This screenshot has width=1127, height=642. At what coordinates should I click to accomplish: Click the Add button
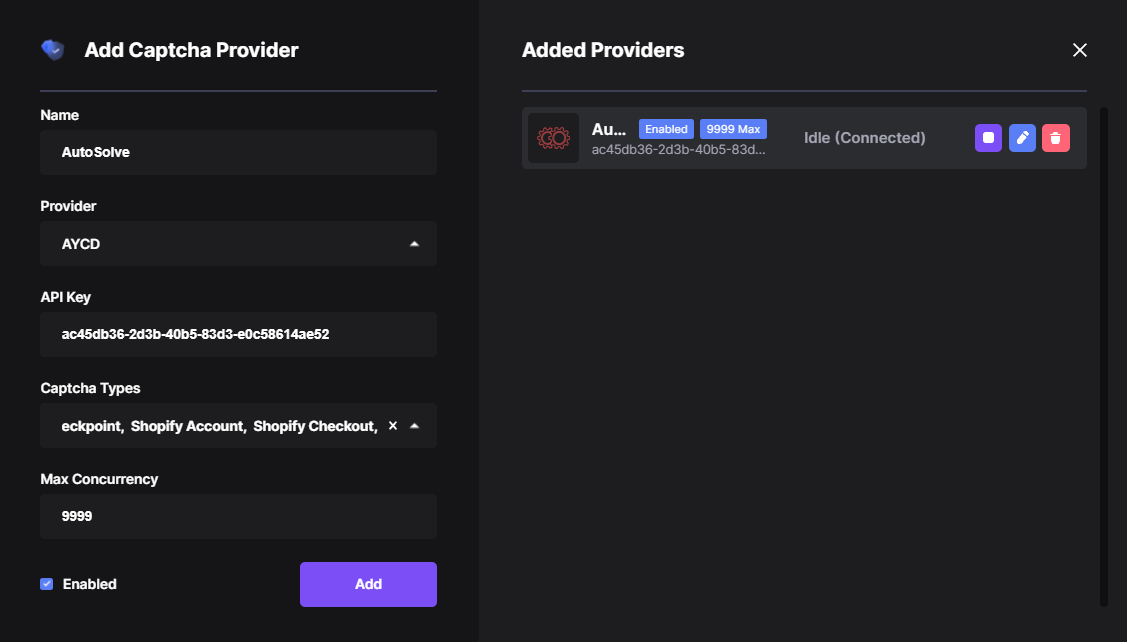[x=368, y=584]
